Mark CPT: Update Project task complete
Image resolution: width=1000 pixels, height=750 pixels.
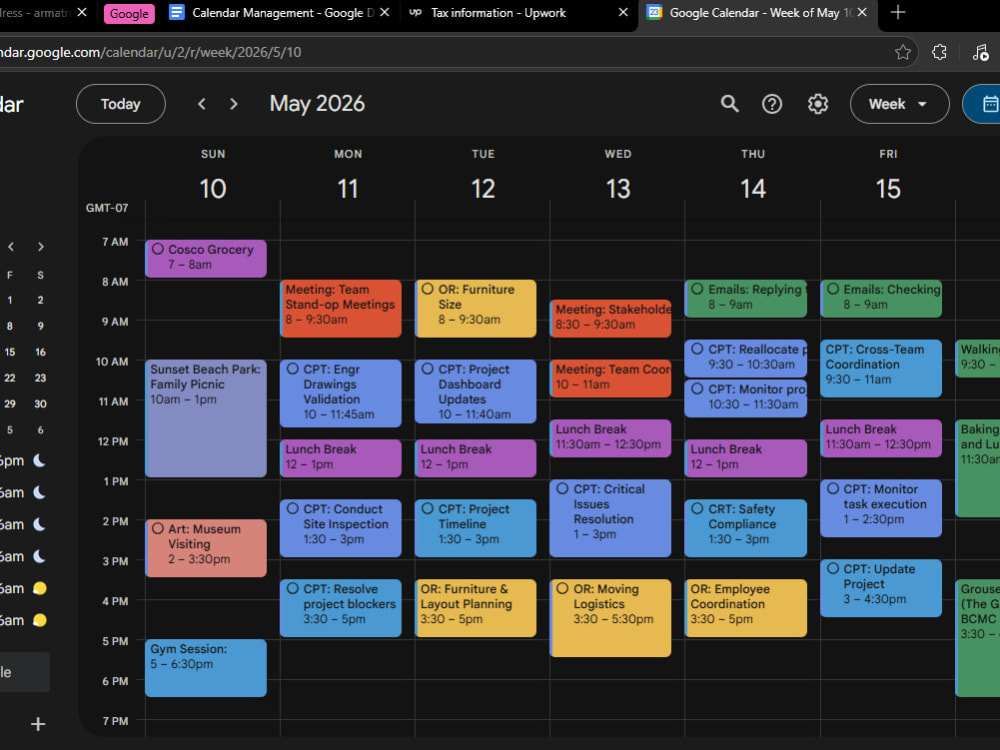point(832,568)
